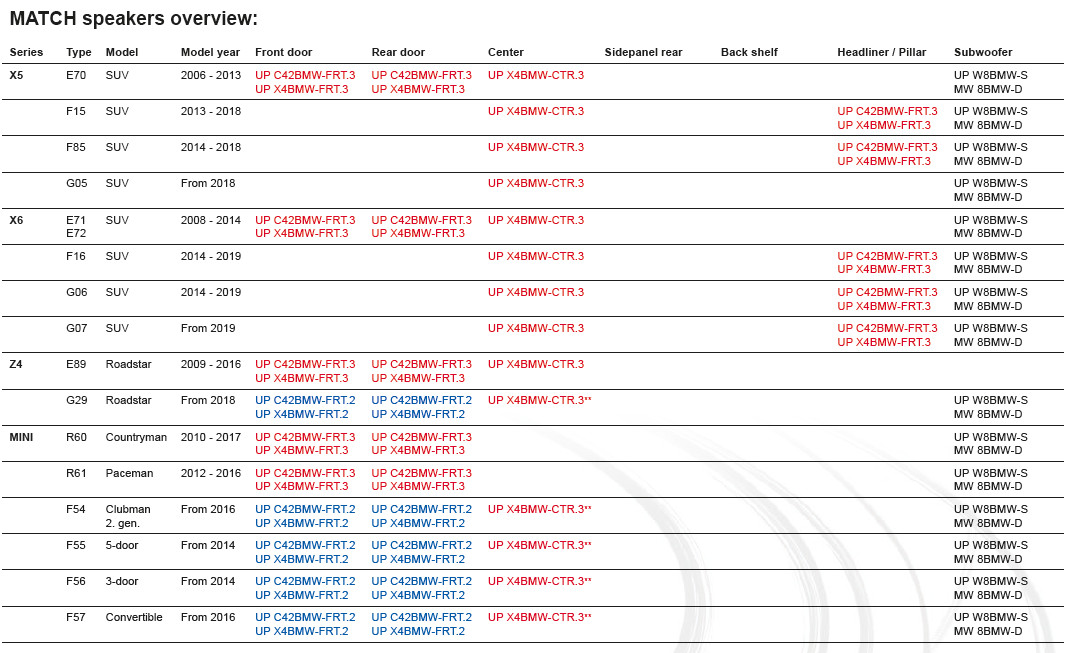The image size is (1073, 653).
Task: Click the Convertible model name
Action: [x=134, y=617]
